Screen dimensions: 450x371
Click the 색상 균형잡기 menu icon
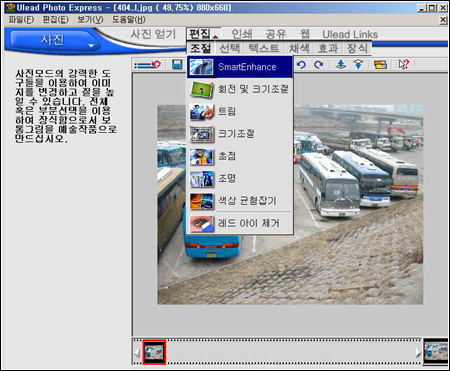[202, 201]
